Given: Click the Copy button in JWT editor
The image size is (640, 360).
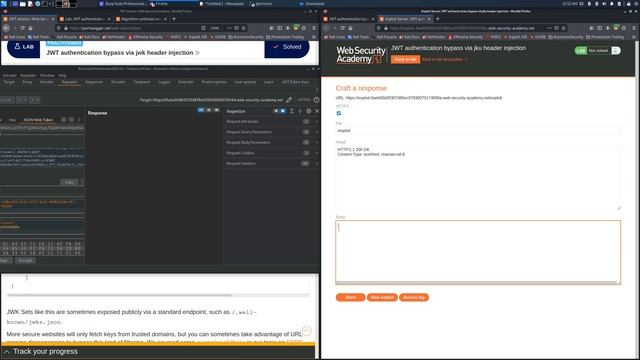Looking at the screenshot, I should coord(69,182).
